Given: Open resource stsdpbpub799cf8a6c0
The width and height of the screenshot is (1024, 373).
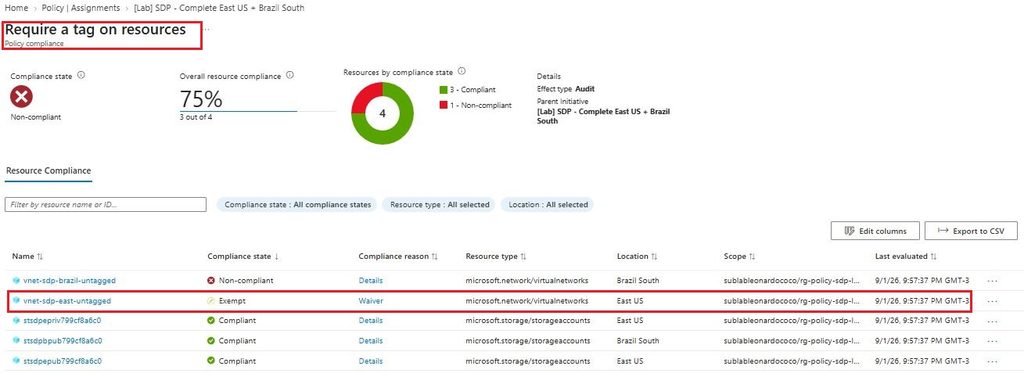Looking at the screenshot, I should 63,340.
